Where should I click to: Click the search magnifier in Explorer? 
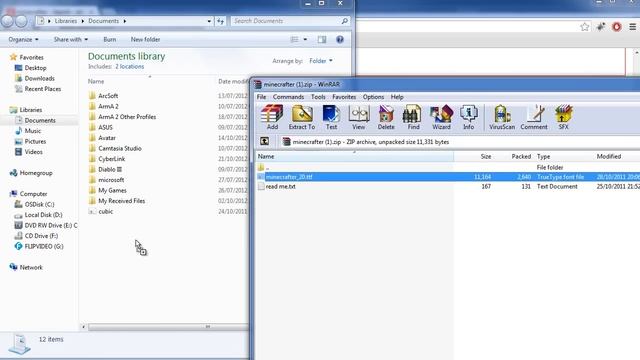click(344, 21)
